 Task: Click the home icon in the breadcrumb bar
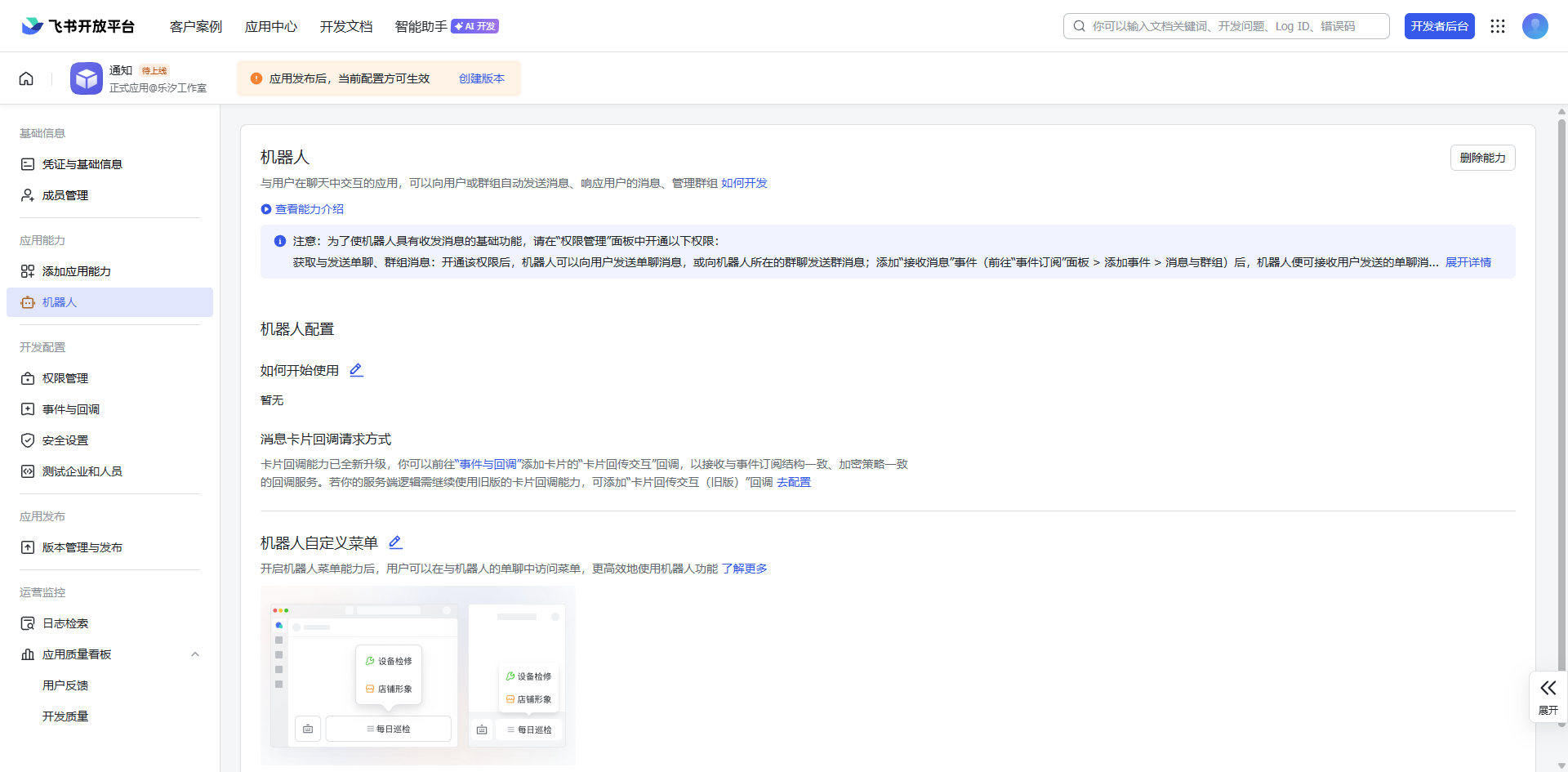pos(26,78)
